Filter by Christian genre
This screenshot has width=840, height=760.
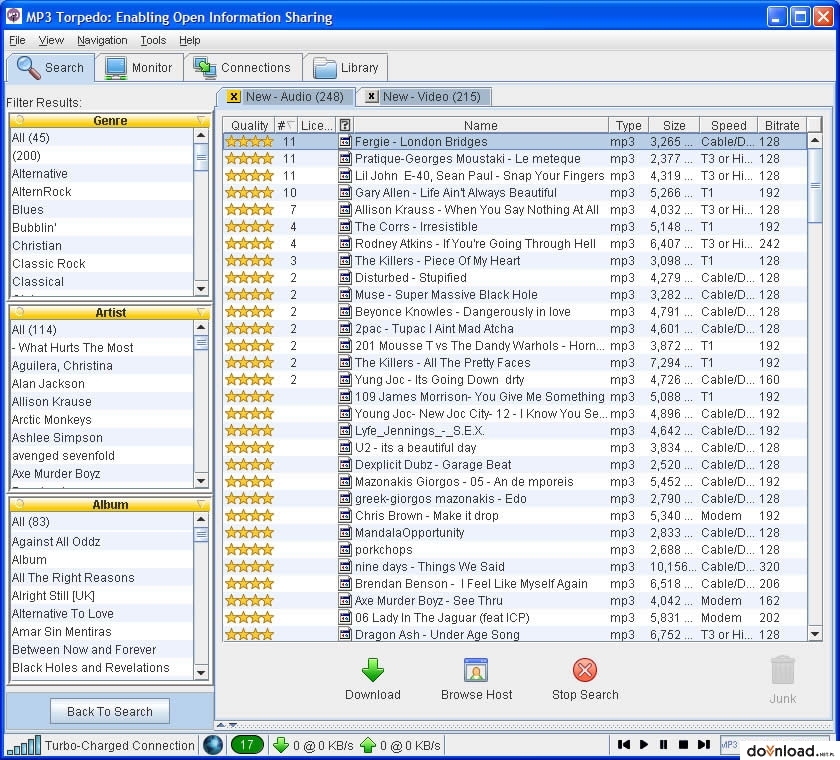(x=102, y=246)
